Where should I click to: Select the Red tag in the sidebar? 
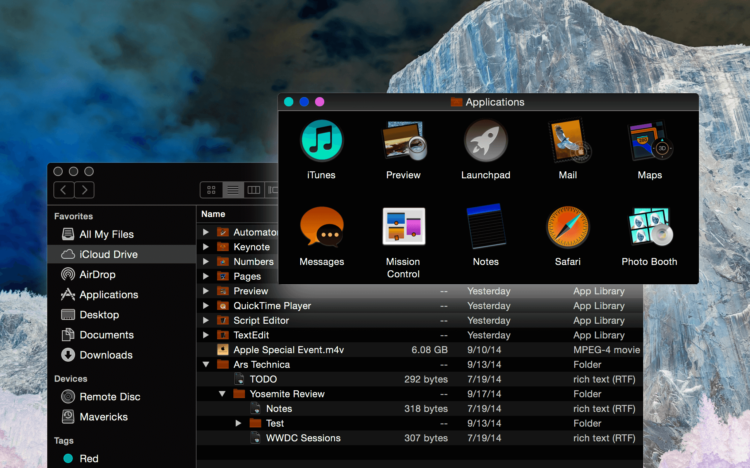coord(121,458)
